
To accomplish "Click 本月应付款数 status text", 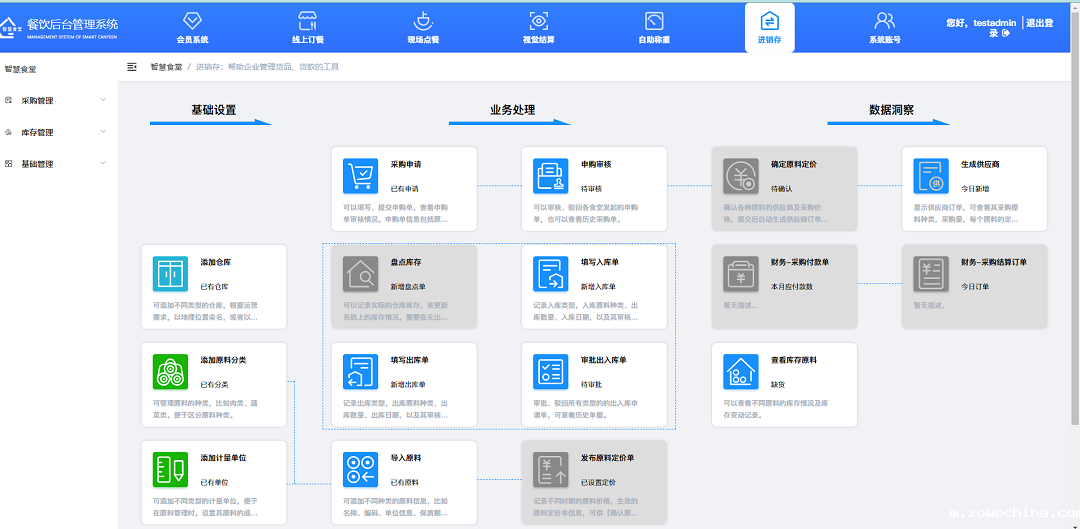I will (791, 287).
